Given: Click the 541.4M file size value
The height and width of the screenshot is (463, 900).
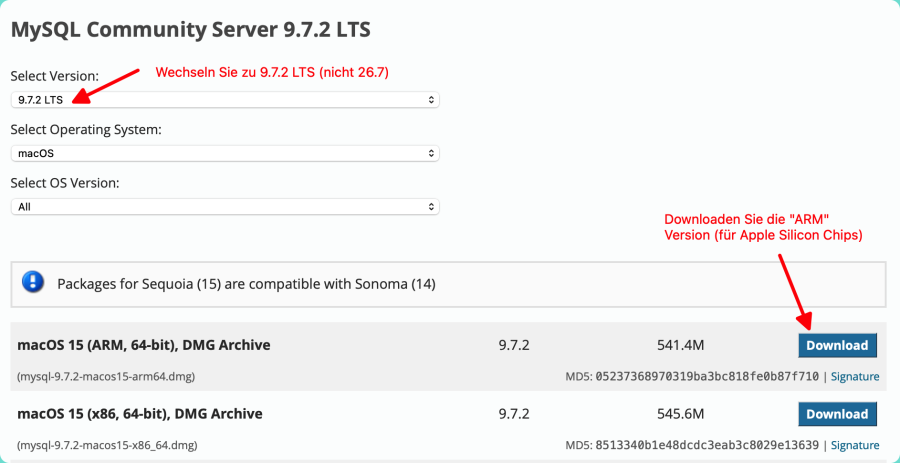Looking at the screenshot, I should [x=680, y=346].
